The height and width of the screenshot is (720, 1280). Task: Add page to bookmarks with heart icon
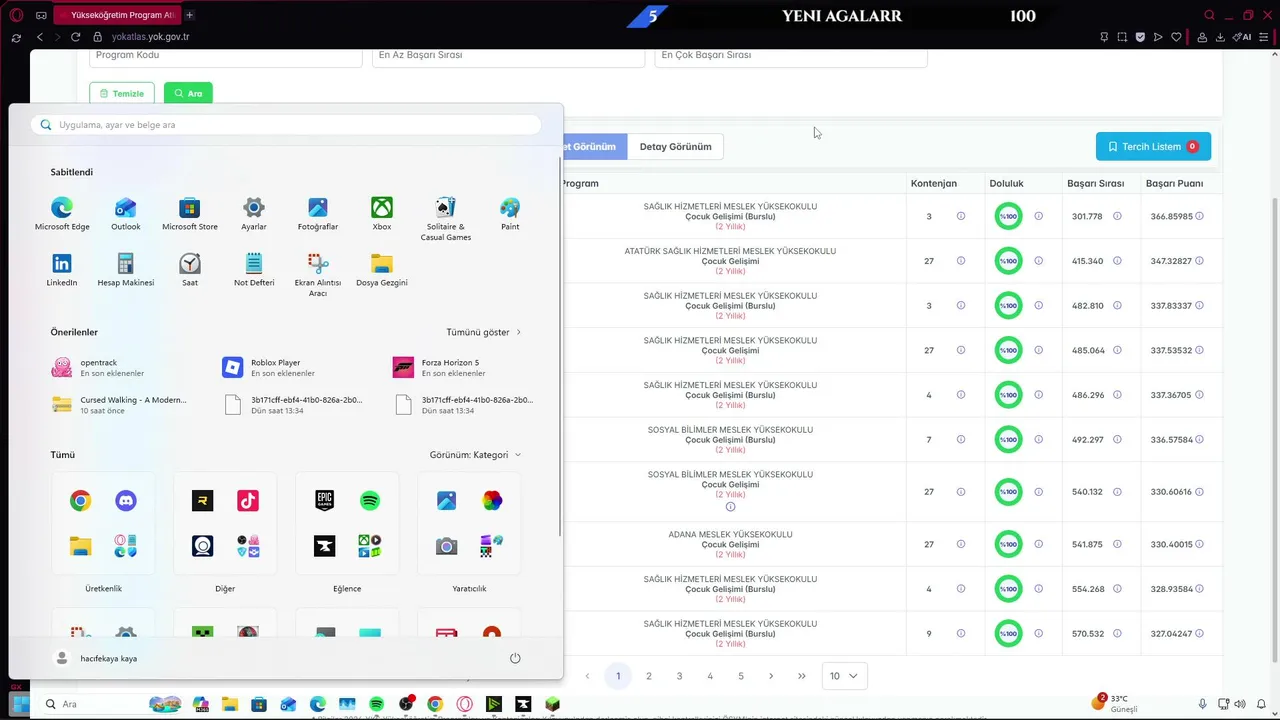click(x=1176, y=37)
